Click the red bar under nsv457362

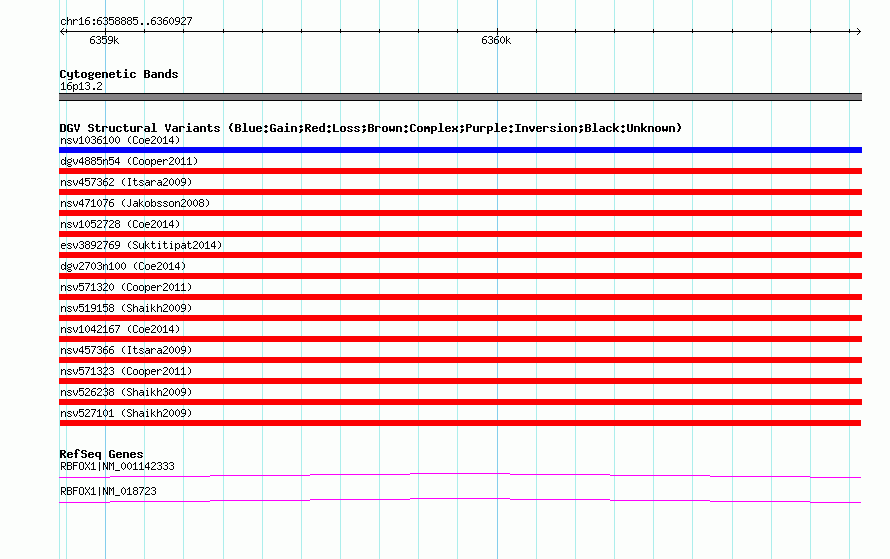pos(460,192)
